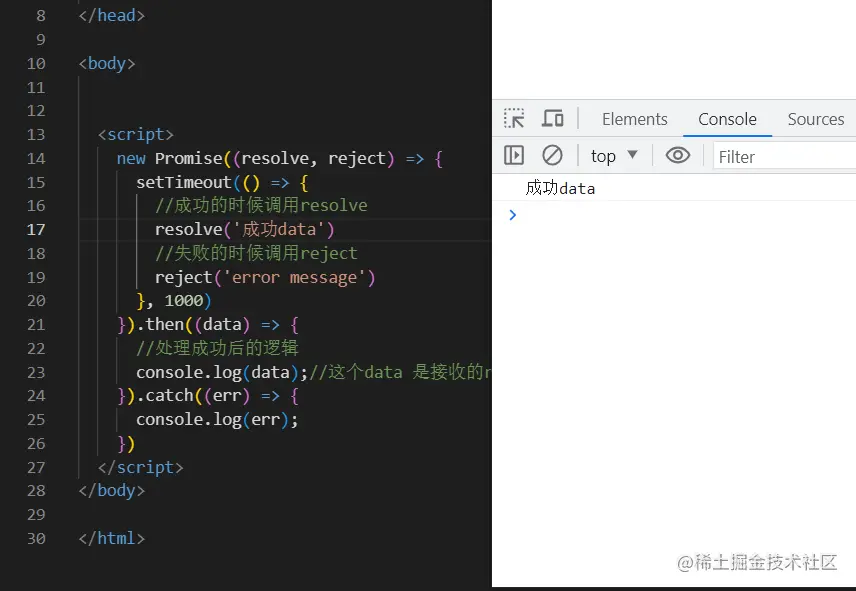The height and width of the screenshot is (591, 856).
Task: Place the cursor on resolve('成功data') line
Action: tap(245, 230)
